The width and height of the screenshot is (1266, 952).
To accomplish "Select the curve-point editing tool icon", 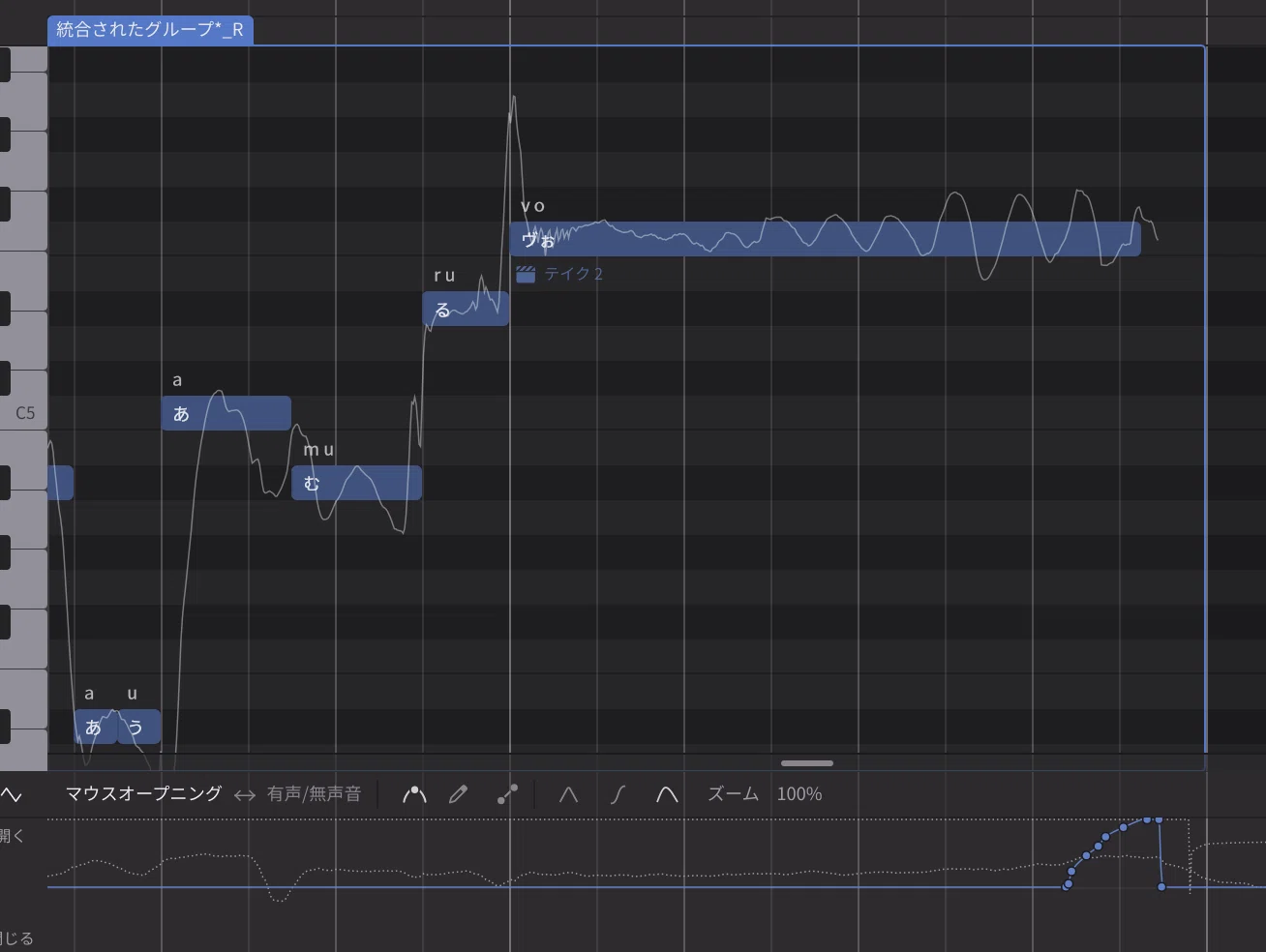I will coord(414,794).
